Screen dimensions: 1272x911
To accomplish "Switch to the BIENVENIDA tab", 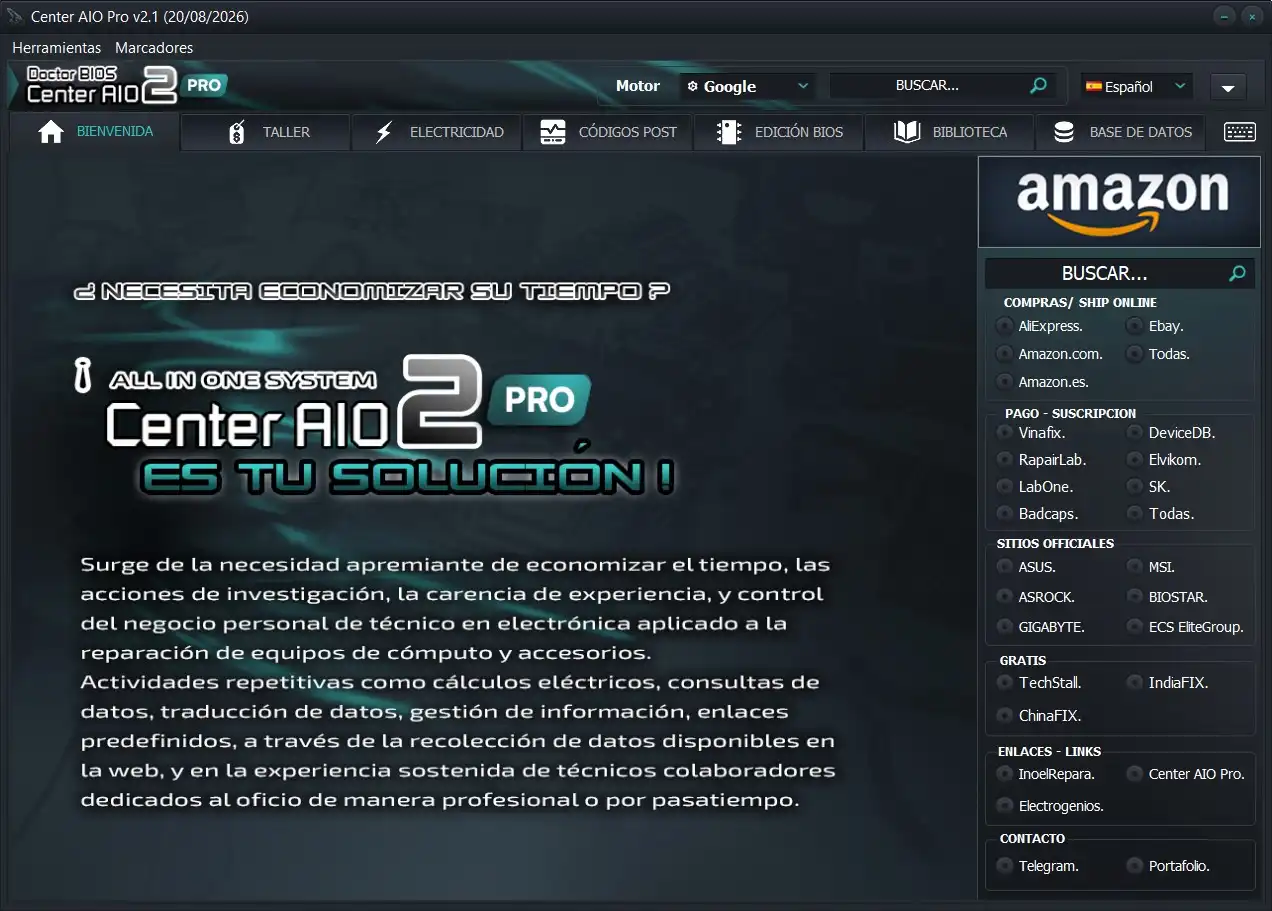I will 95,132.
